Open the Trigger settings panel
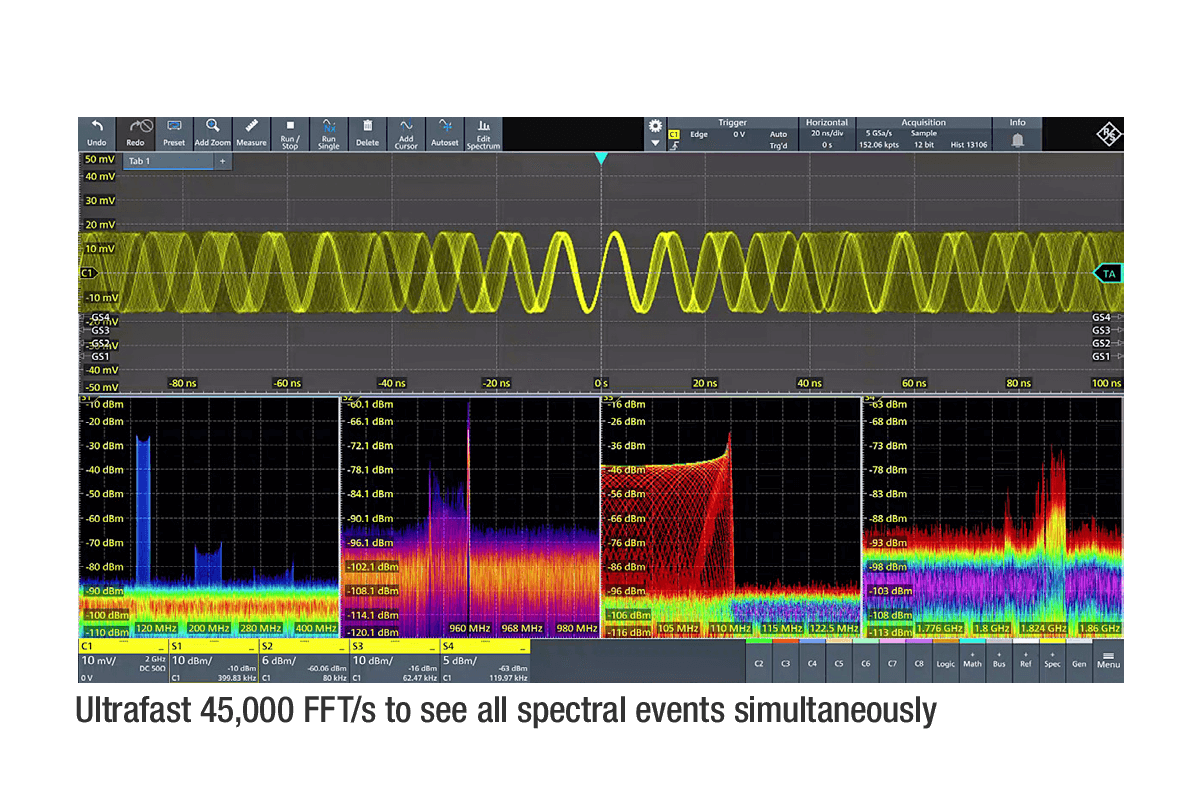This screenshot has height=800, width=1200. (732, 134)
